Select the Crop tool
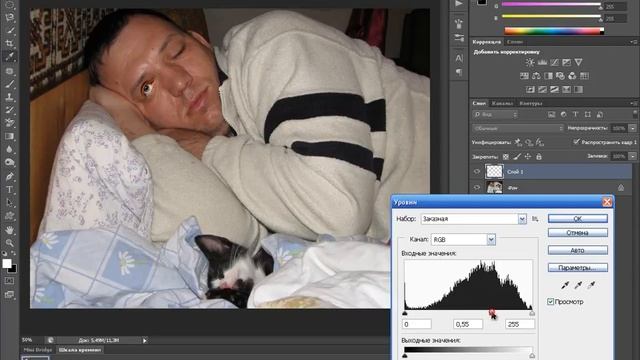640x360 pixels. (x=9, y=44)
